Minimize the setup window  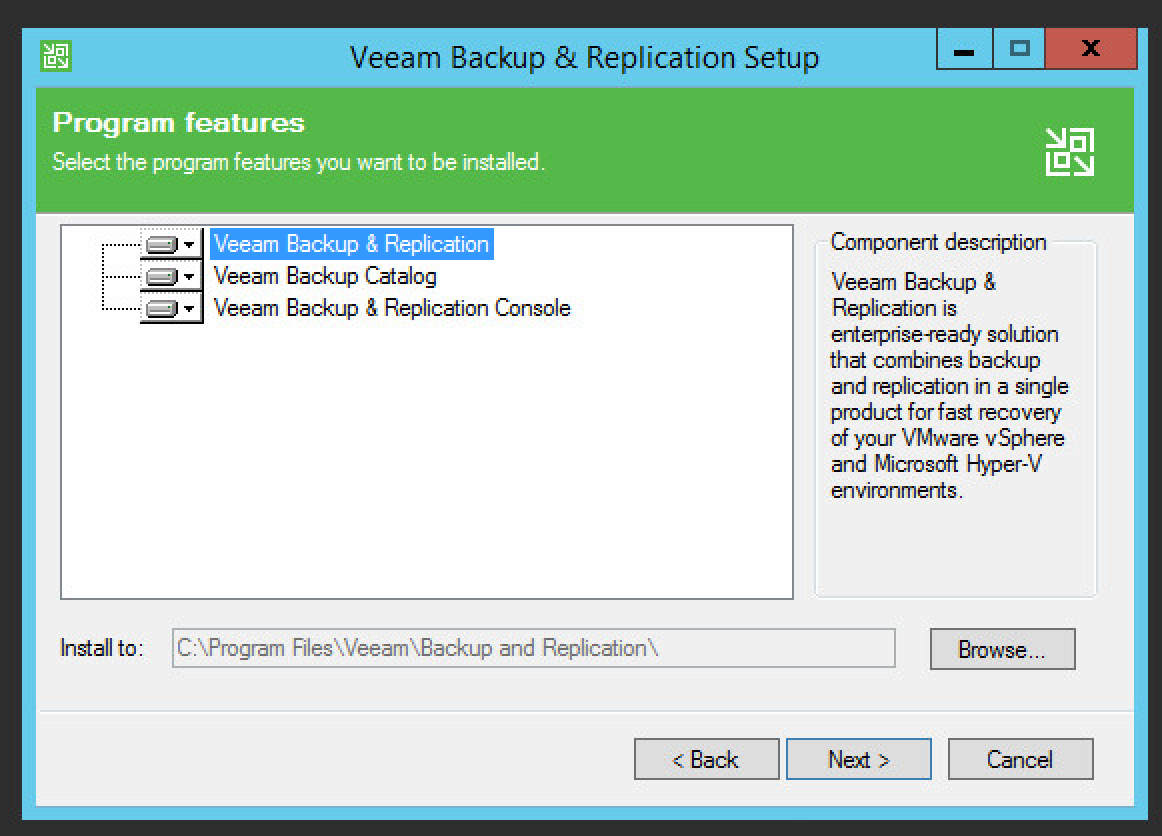965,50
